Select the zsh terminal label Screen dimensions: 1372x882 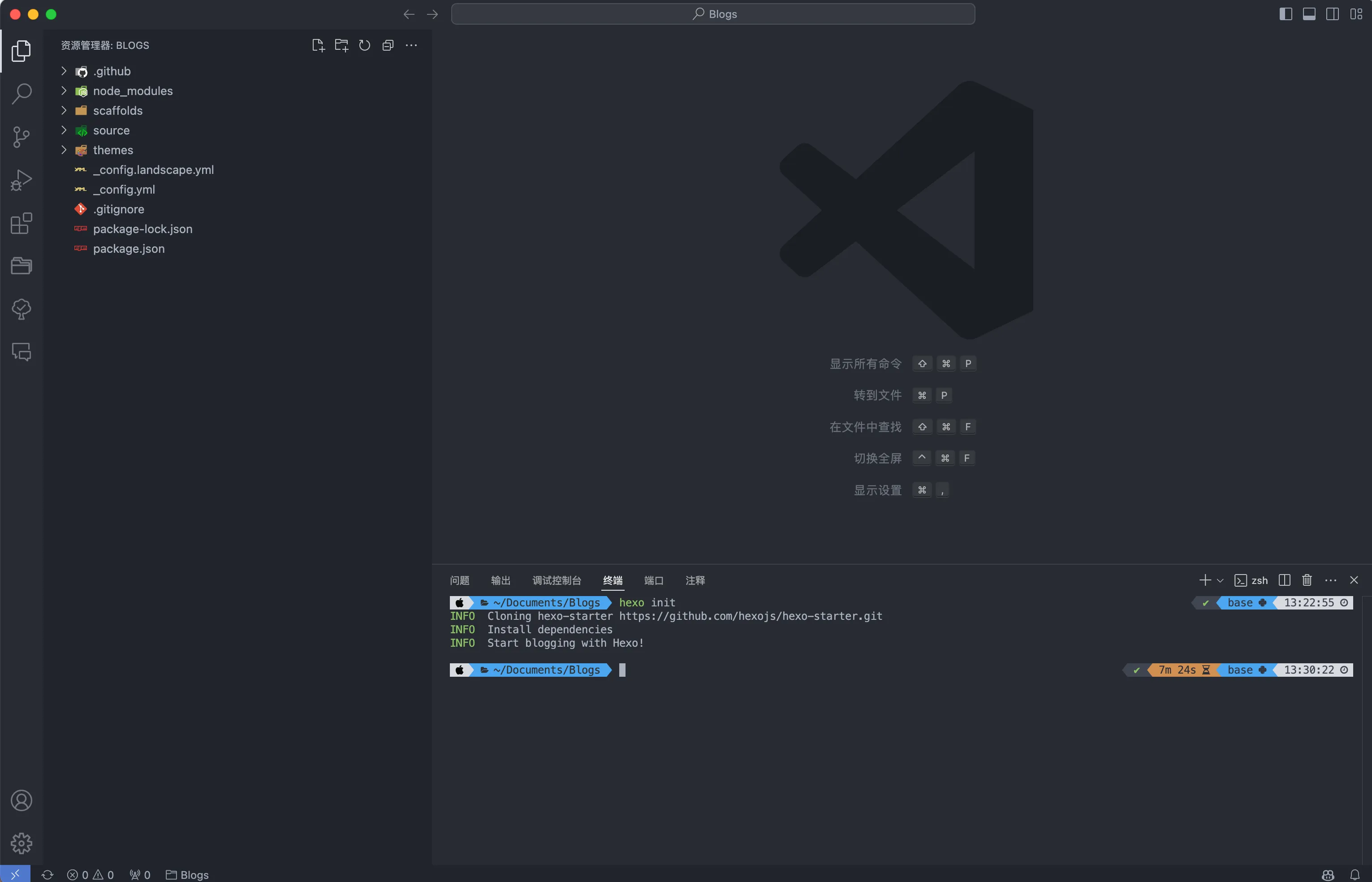(1251, 581)
